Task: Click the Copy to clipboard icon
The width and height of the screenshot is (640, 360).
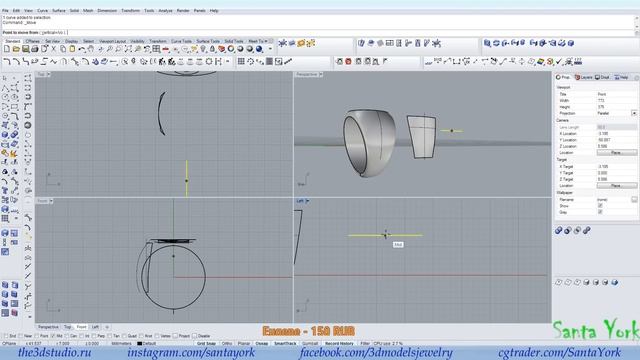Action: click(63, 49)
